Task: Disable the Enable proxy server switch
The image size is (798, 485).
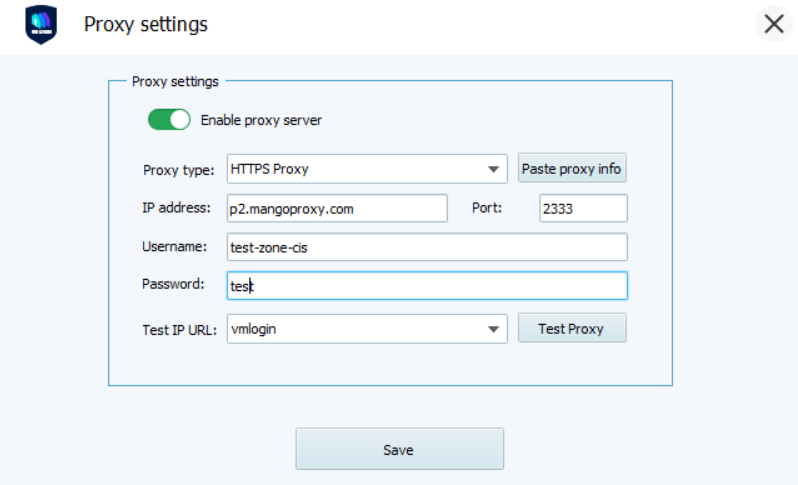Action: point(169,120)
